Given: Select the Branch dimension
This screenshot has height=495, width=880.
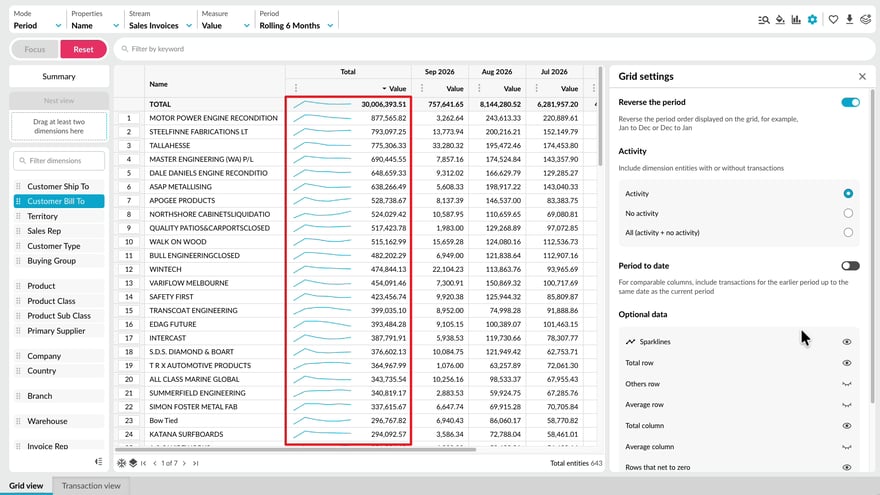Looking at the screenshot, I should tap(59, 396).
